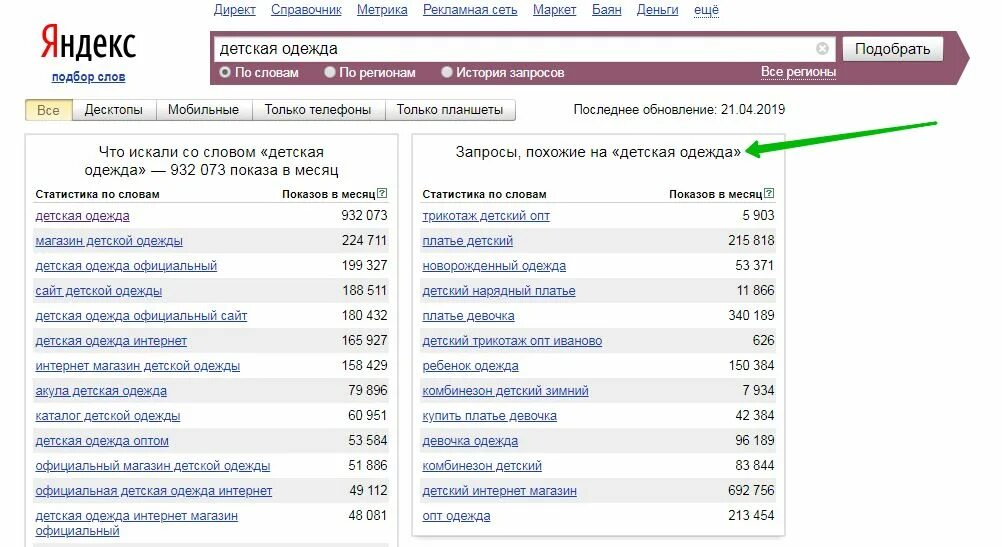The width and height of the screenshot is (1002, 547).
Task: Click the 'платье детский' similar query link
Action: (x=468, y=241)
